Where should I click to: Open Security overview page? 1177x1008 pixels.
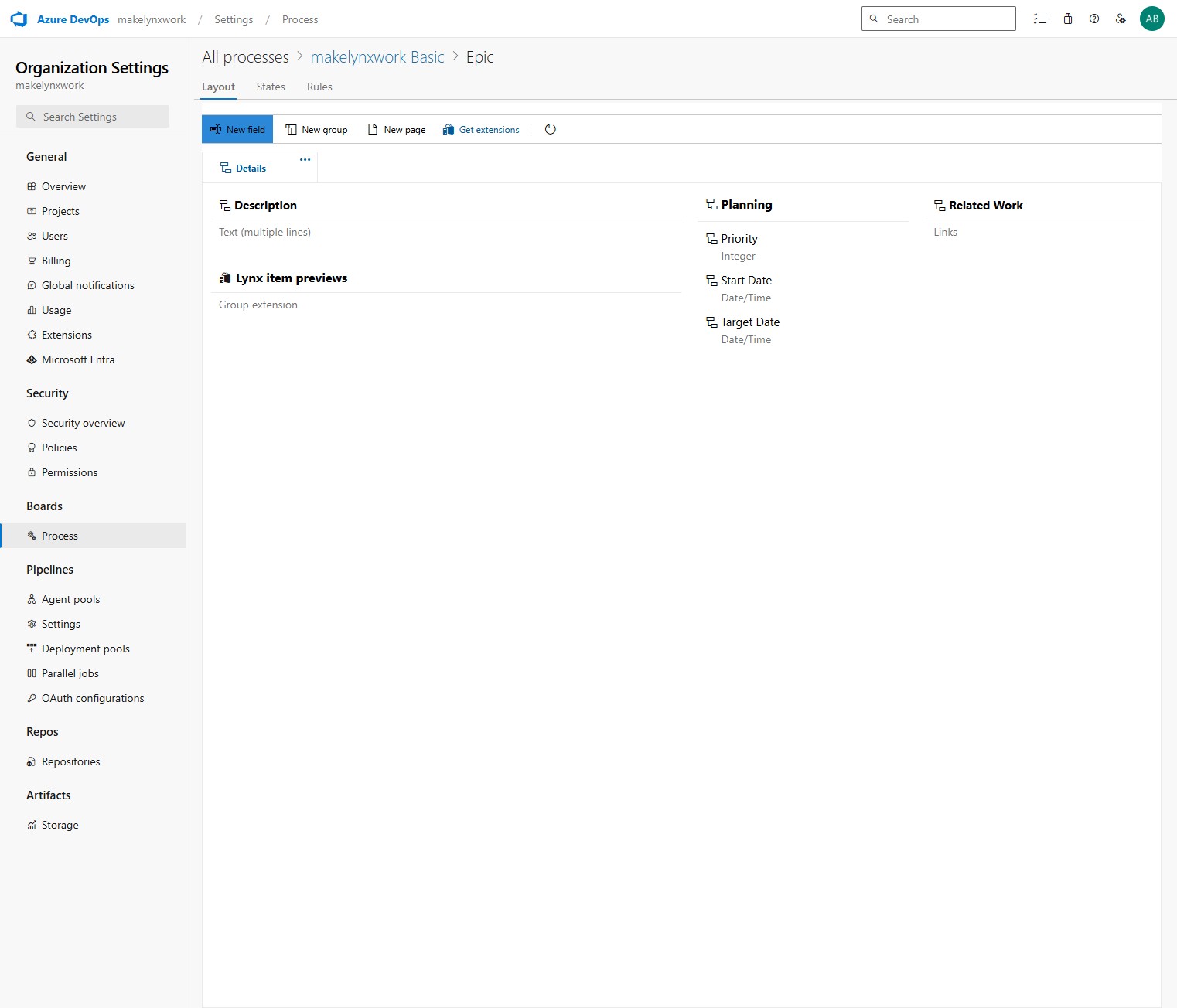pos(93,423)
